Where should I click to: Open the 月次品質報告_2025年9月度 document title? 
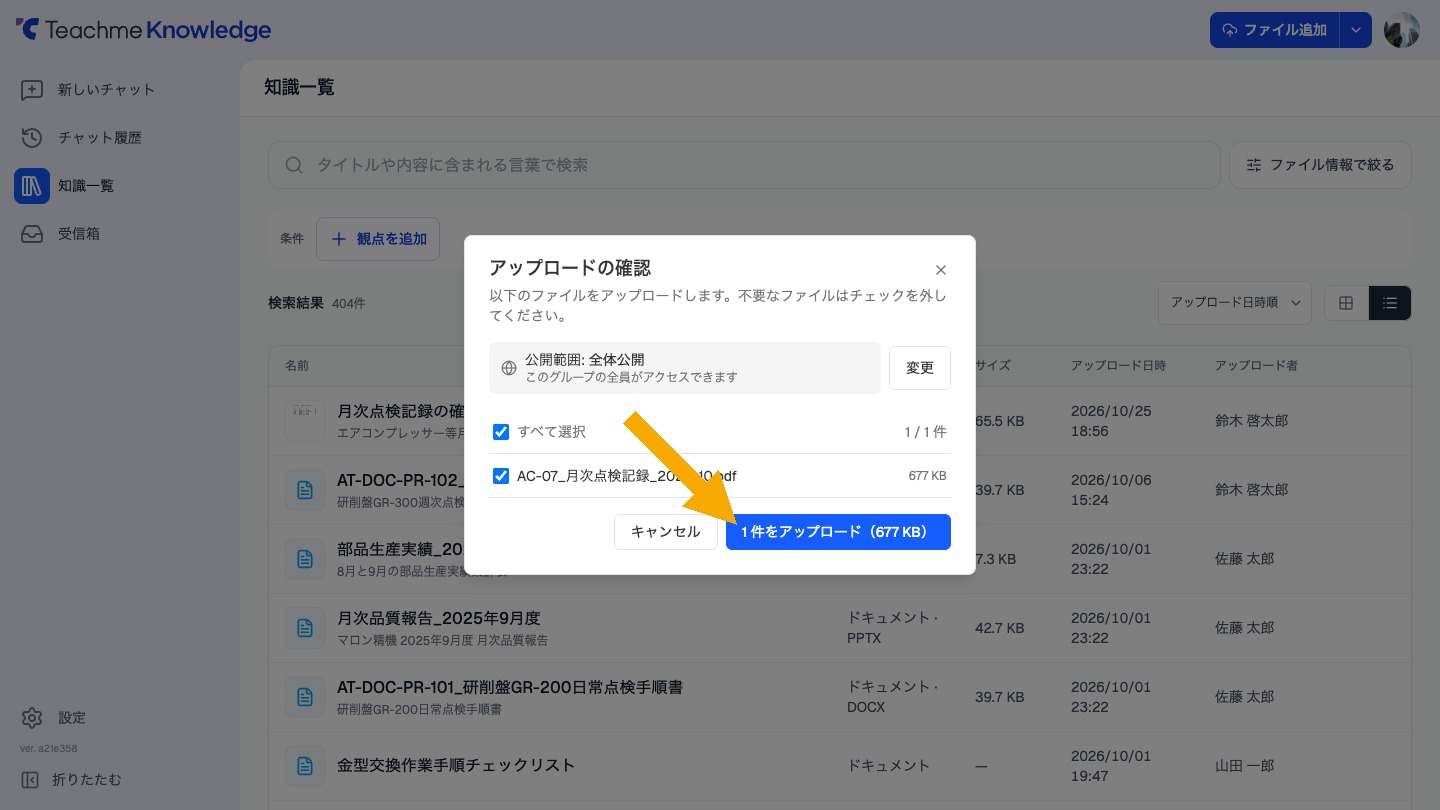(439, 618)
